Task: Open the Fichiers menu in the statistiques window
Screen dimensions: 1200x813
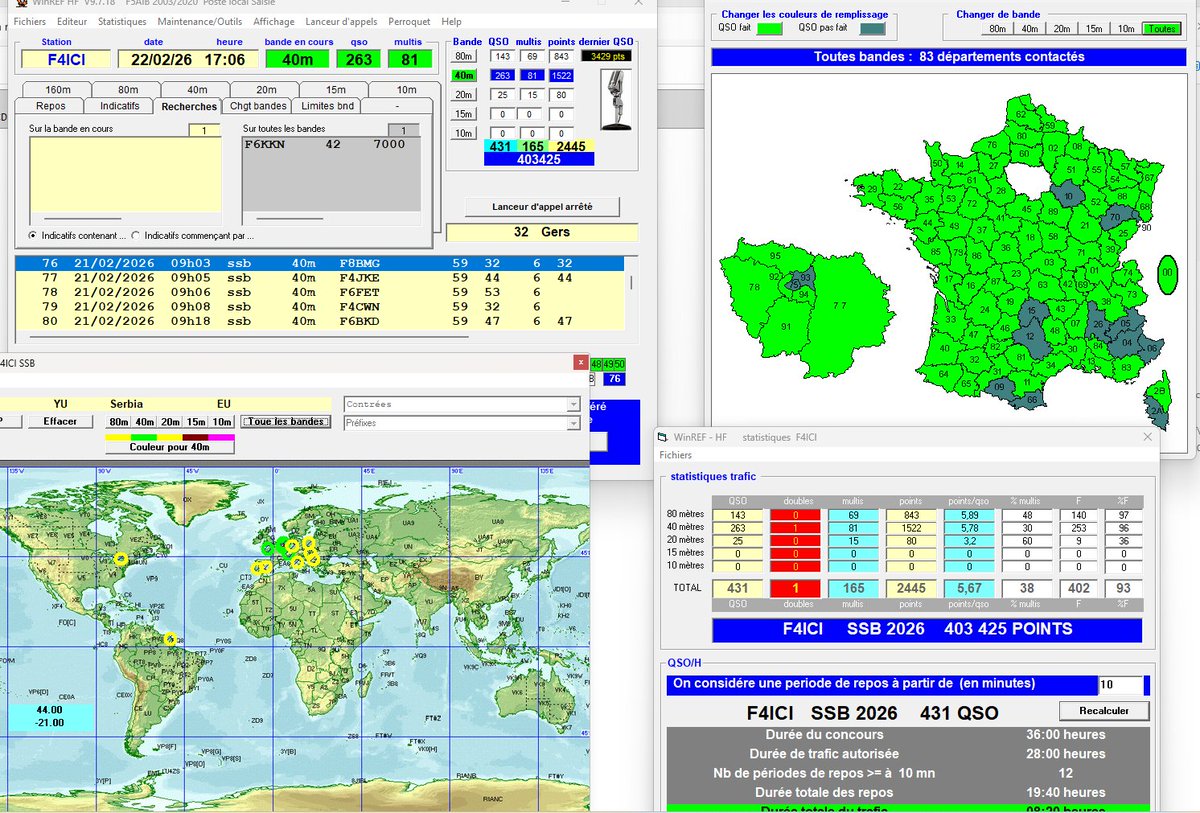Action: coord(675,455)
